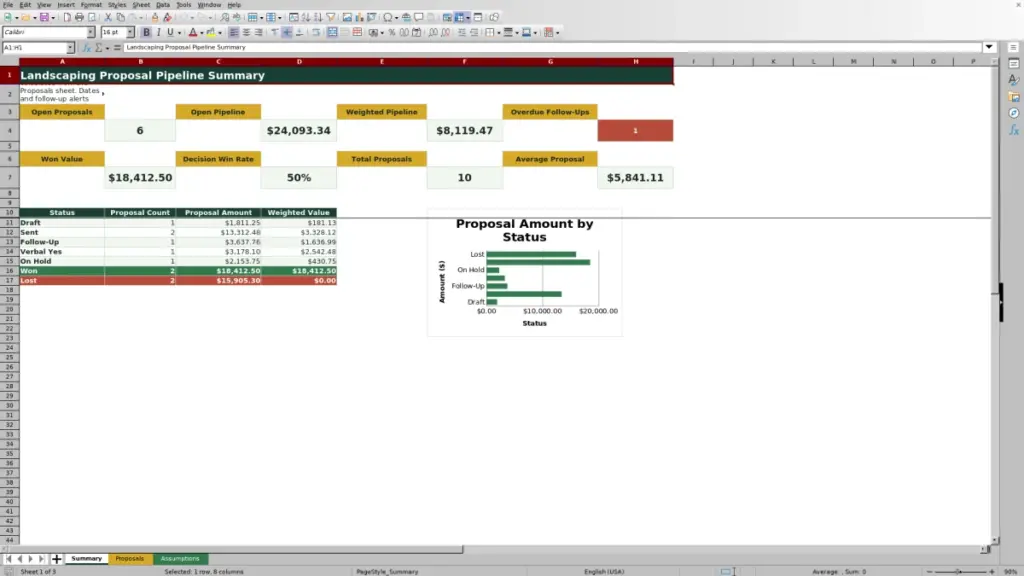
Task: Click the Cut scissors icon
Action: tap(108, 17)
